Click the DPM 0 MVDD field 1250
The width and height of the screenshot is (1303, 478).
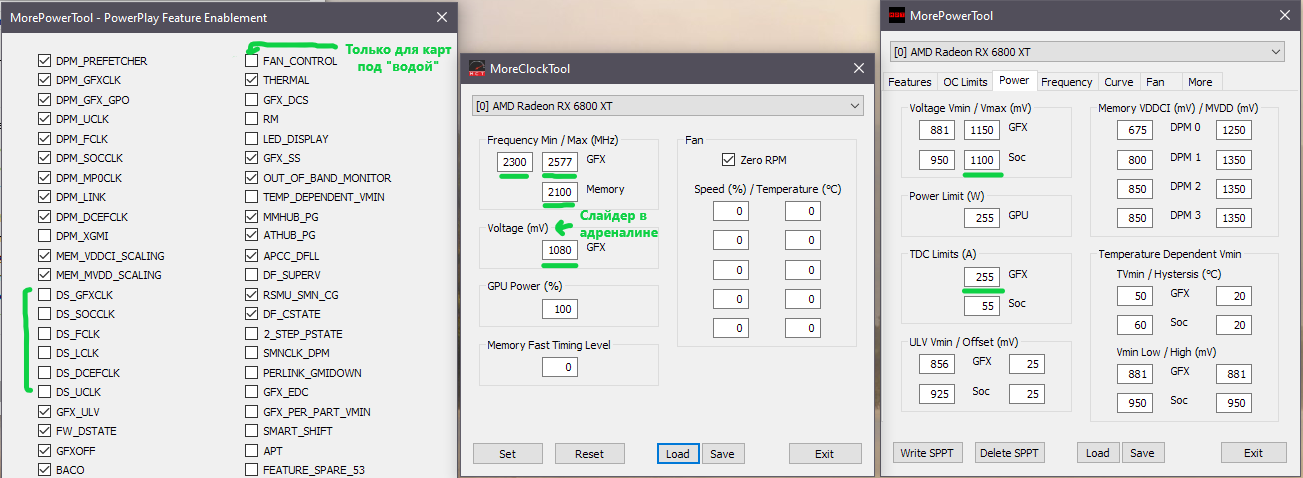(1234, 130)
